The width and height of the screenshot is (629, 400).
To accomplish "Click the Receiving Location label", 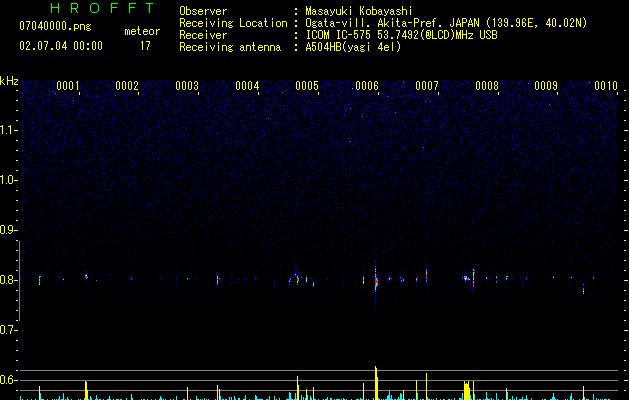I will click(233, 23).
